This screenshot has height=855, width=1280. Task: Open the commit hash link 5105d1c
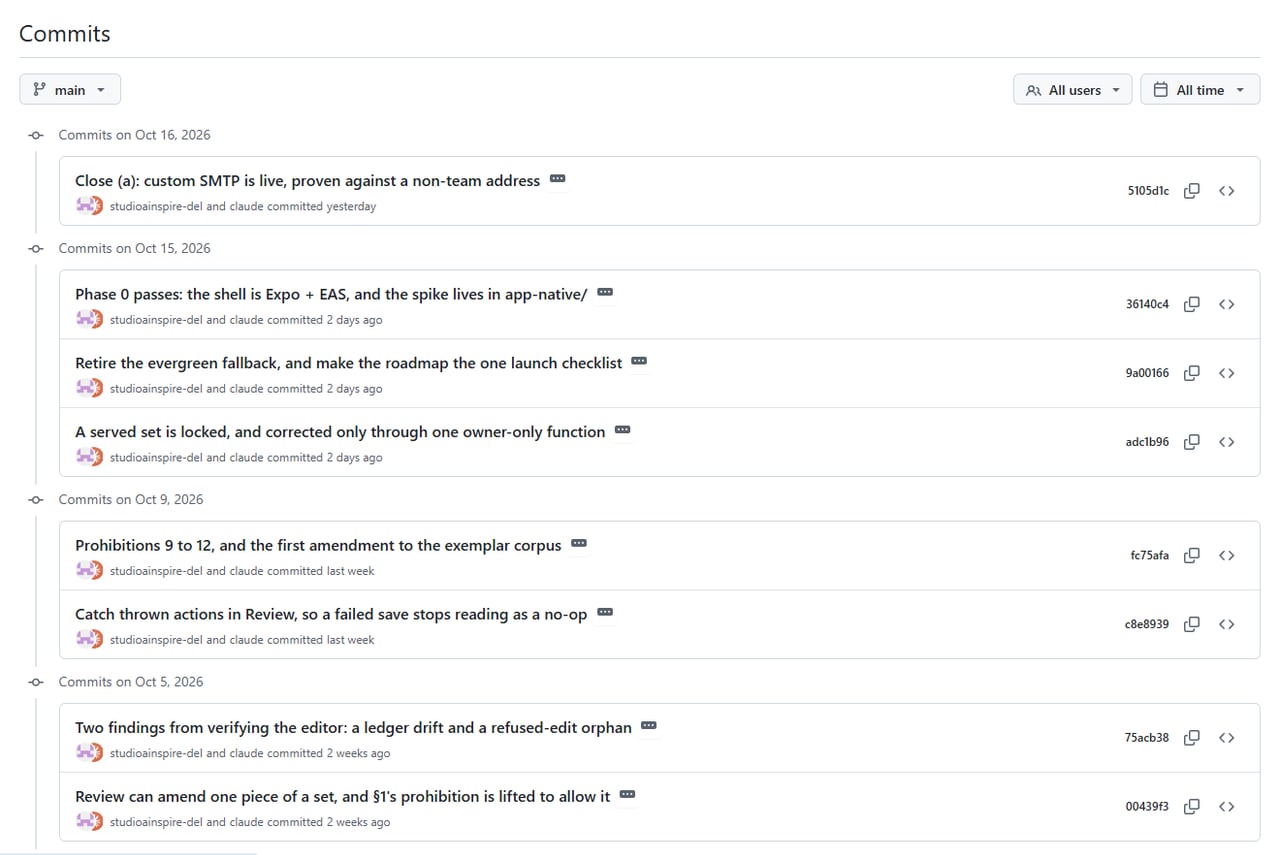(x=1148, y=191)
